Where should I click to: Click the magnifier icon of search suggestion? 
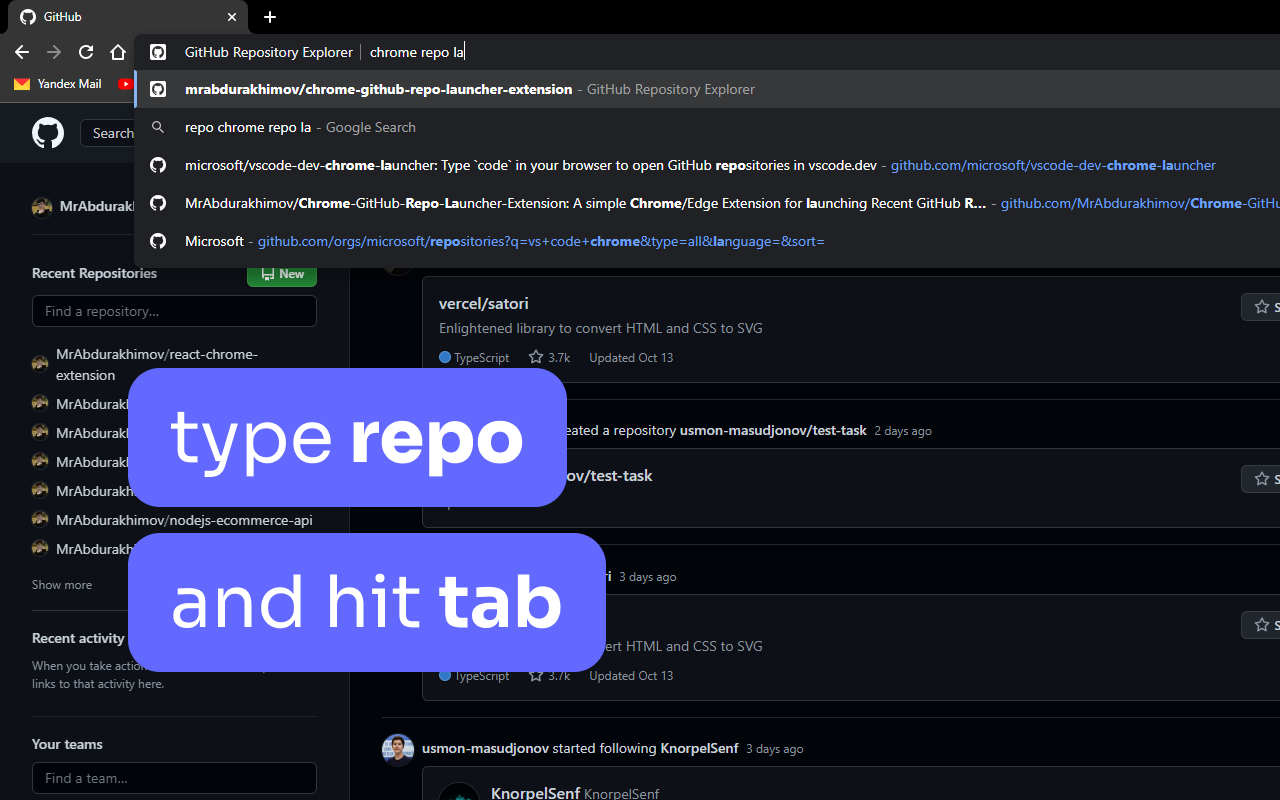(x=158, y=127)
